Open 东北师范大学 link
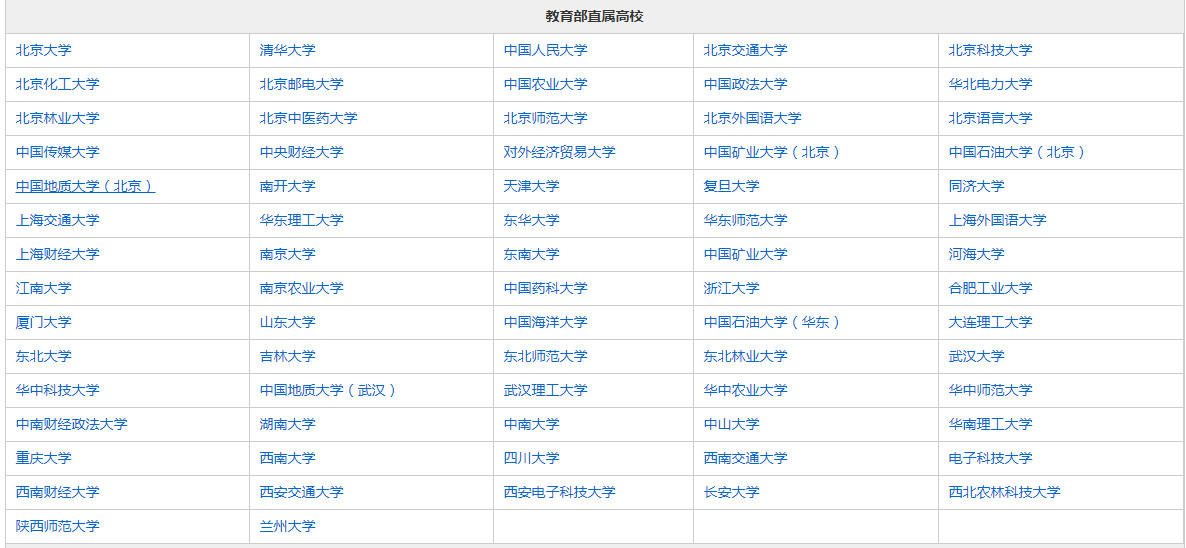This screenshot has width=1186, height=548. 545,357
